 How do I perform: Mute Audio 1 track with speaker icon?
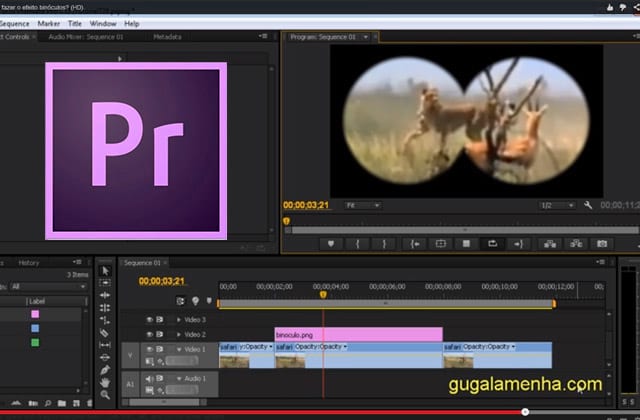(149, 379)
